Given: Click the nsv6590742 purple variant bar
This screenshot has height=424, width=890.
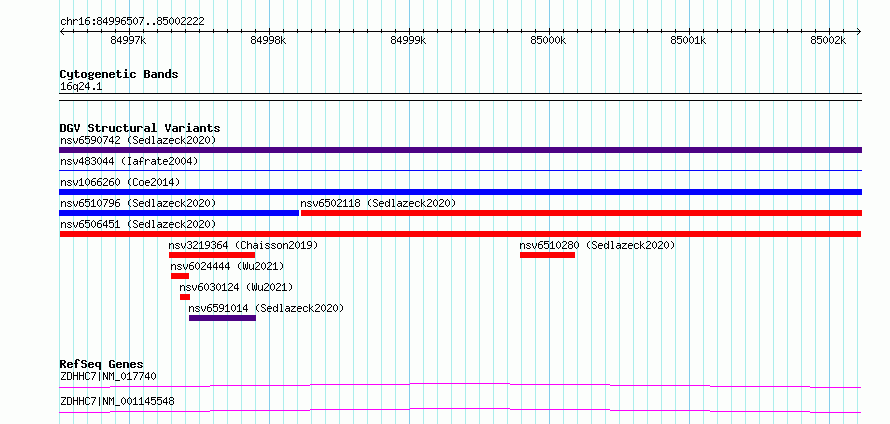Looking at the screenshot, I should [x=460, y=150].
